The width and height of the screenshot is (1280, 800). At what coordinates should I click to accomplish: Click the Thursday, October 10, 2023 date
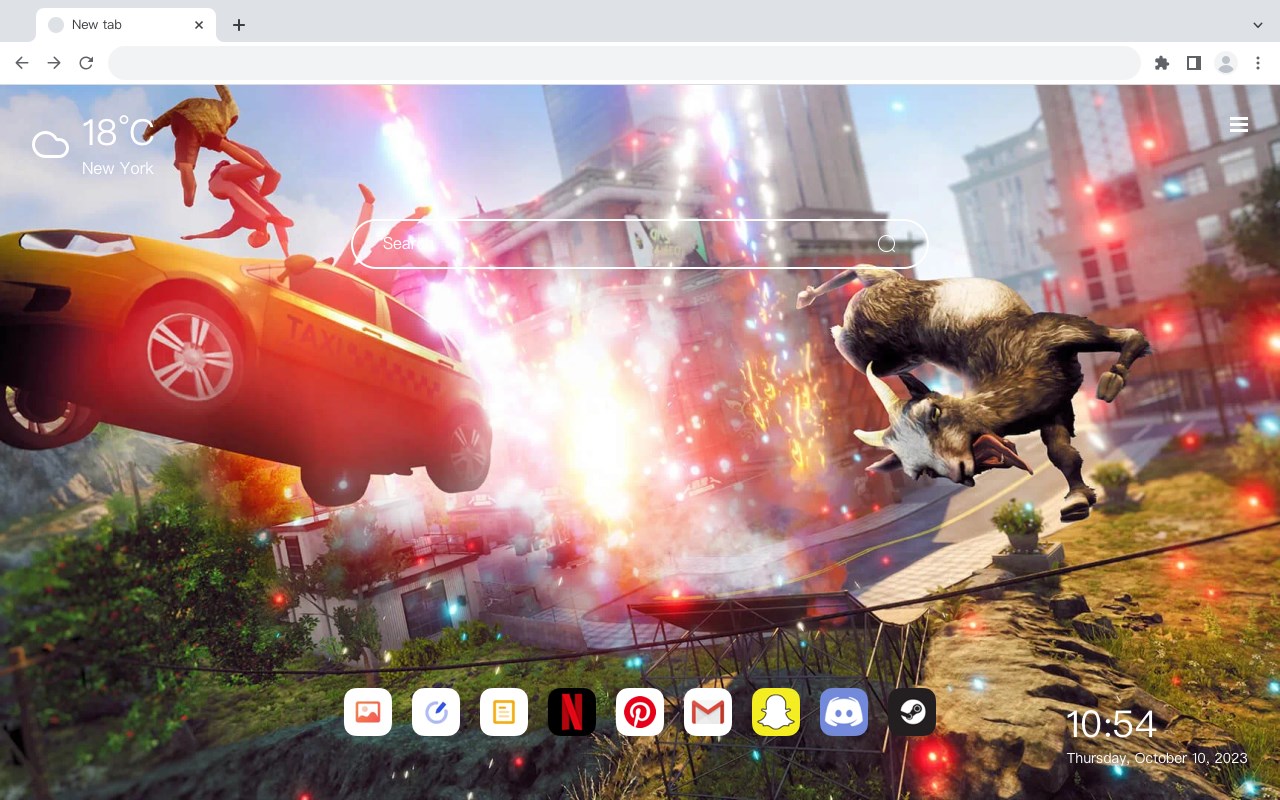(x=1157, y=758)
